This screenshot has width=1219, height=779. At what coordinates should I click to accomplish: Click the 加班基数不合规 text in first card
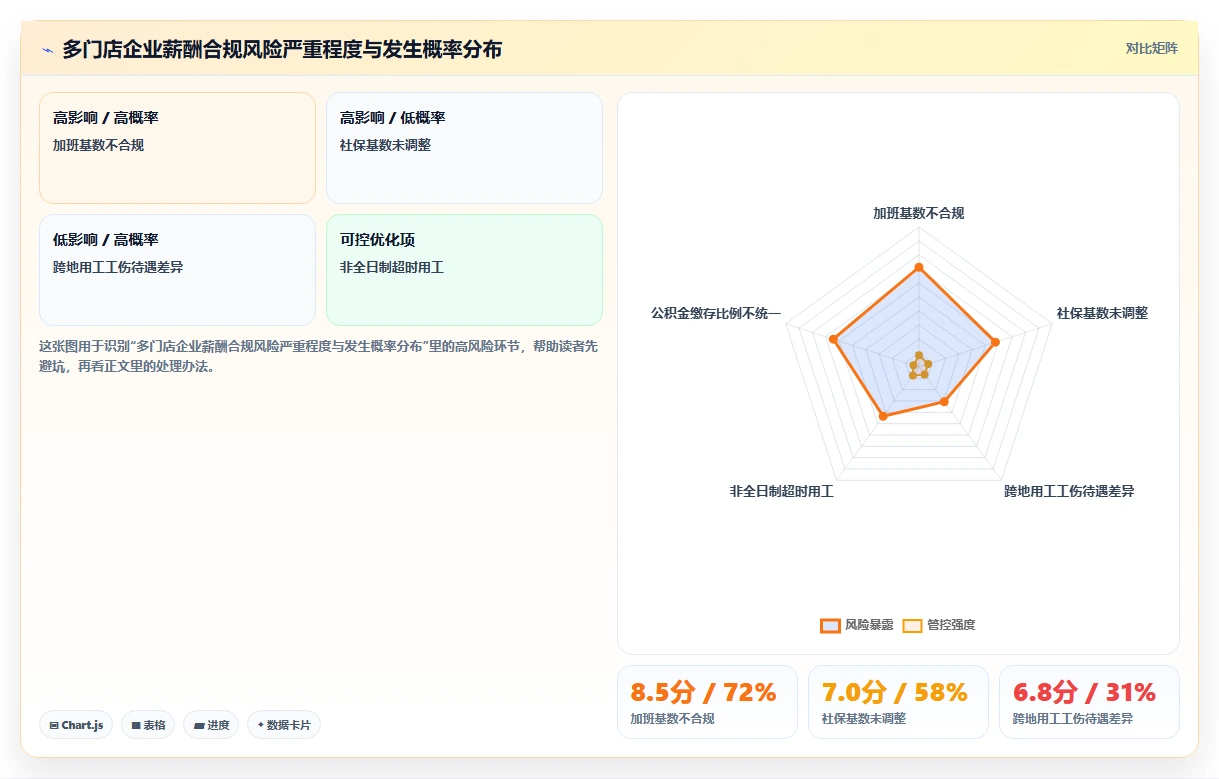click(98, 145)
